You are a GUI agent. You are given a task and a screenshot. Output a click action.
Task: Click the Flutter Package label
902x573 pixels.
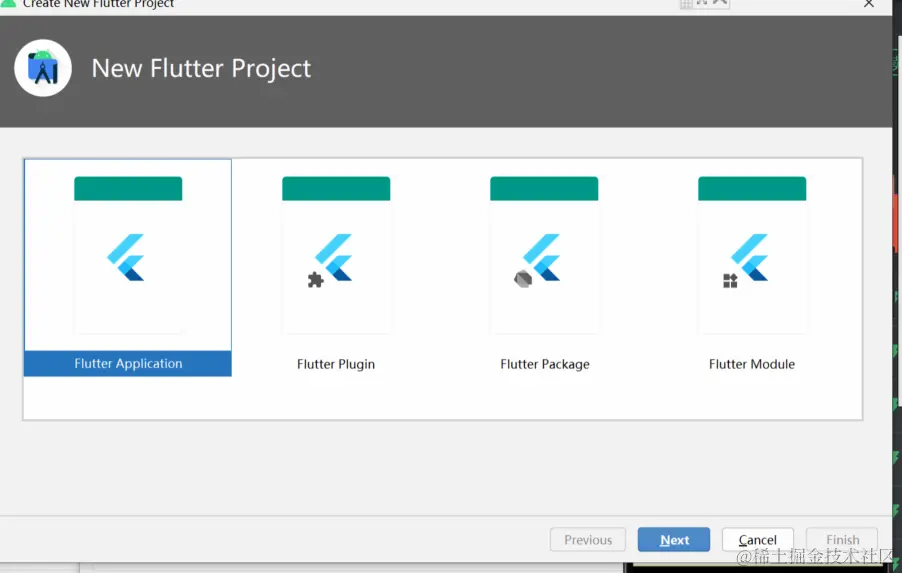tap(545, 364)
